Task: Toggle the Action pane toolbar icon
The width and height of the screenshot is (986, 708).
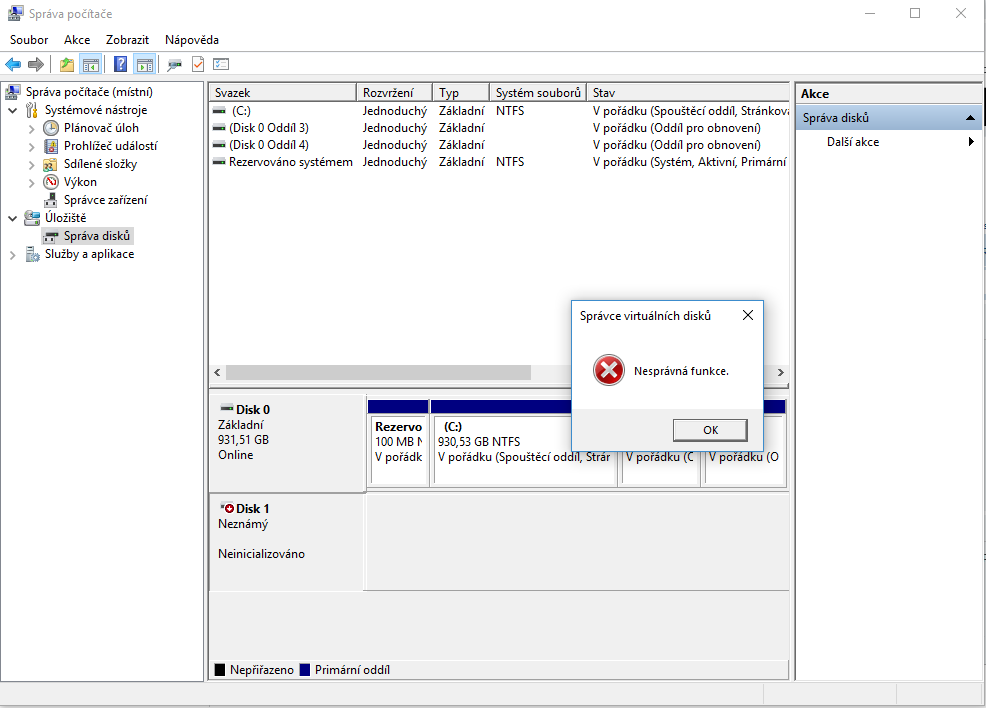Action: (x=145, y=64)
